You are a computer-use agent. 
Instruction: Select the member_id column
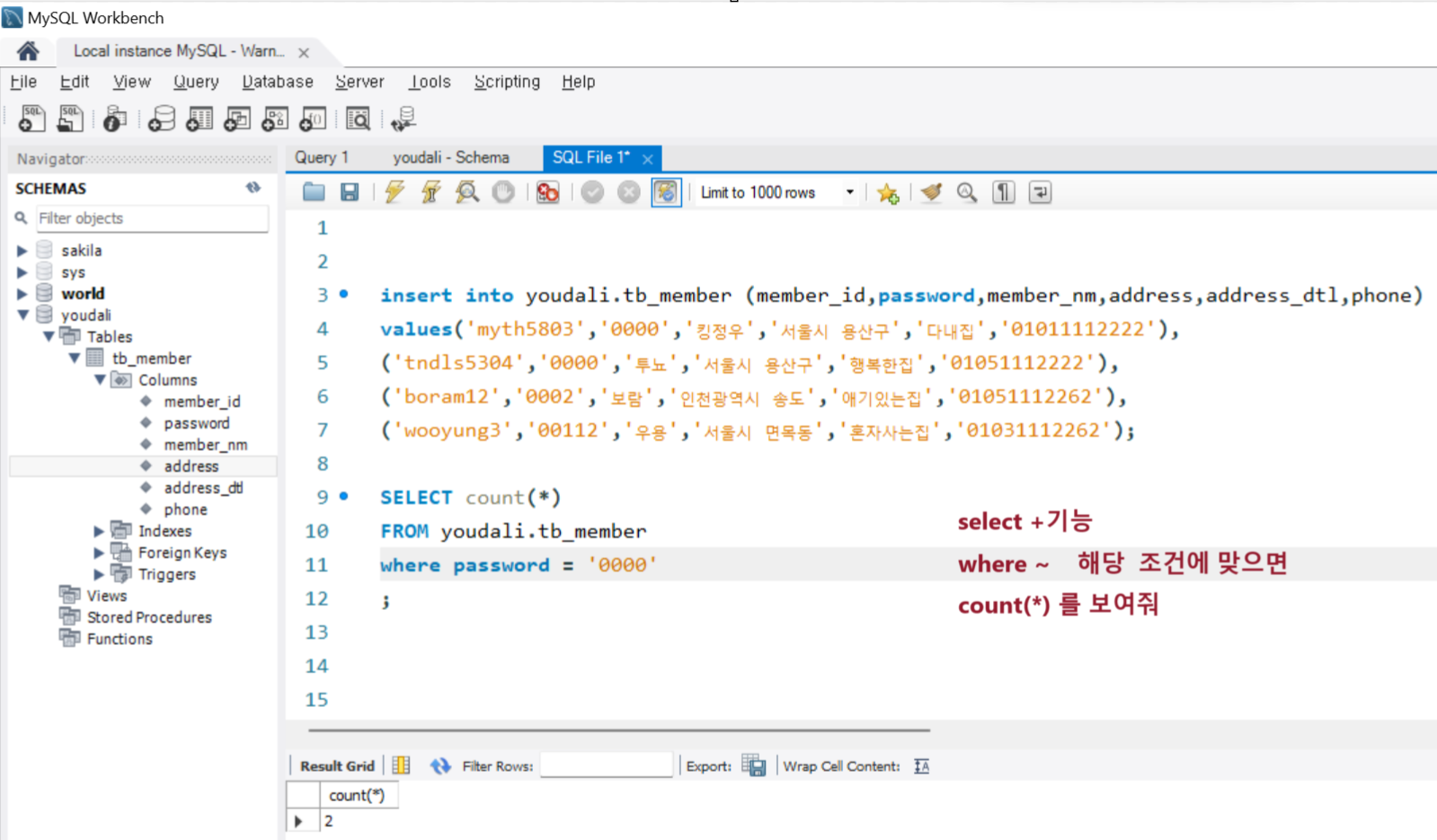[x=201, y=402]
